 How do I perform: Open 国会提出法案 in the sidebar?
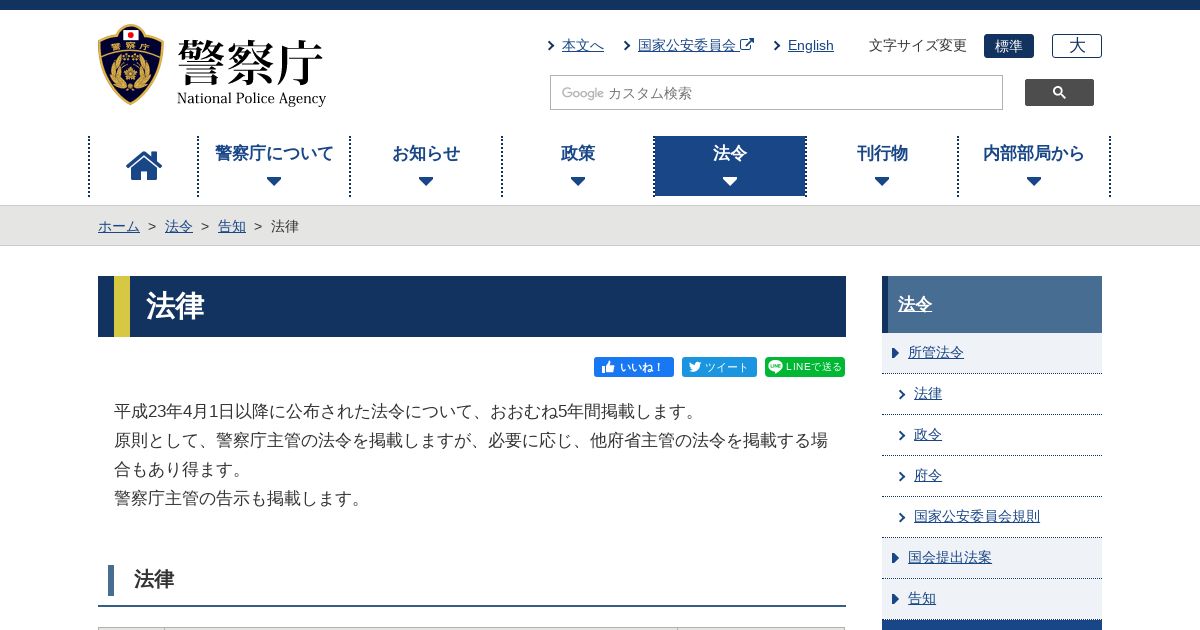pyautogui.click(x=950, y=558)
